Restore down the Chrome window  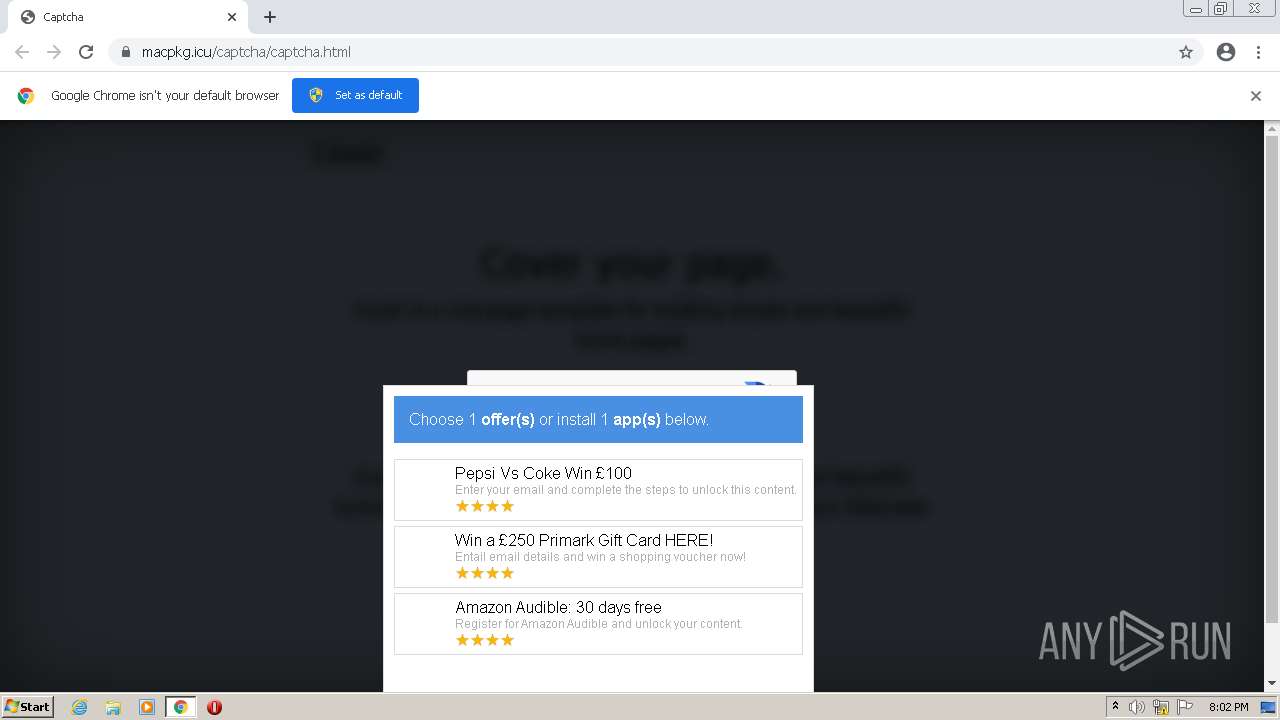click(x=1221, y=9)
